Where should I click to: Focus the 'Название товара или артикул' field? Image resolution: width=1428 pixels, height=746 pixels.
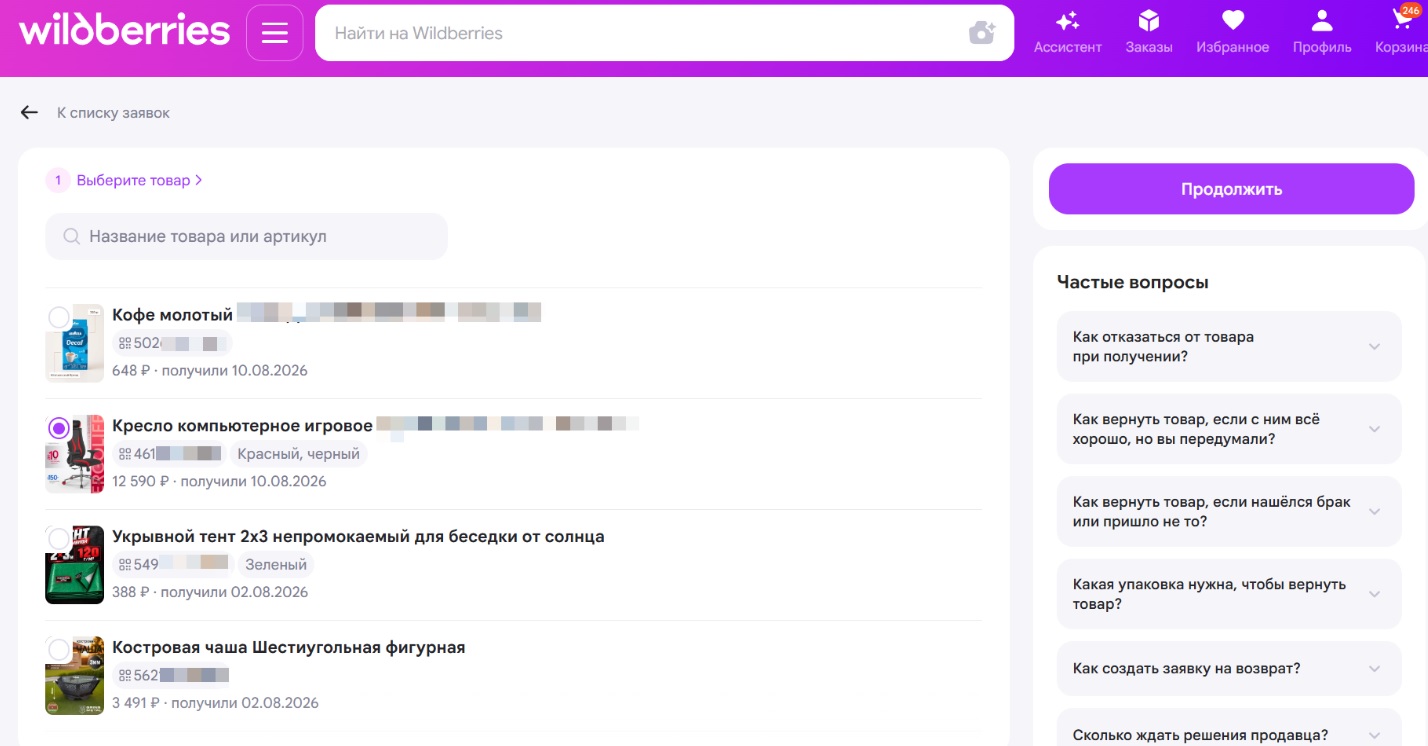tap(246, 237)
